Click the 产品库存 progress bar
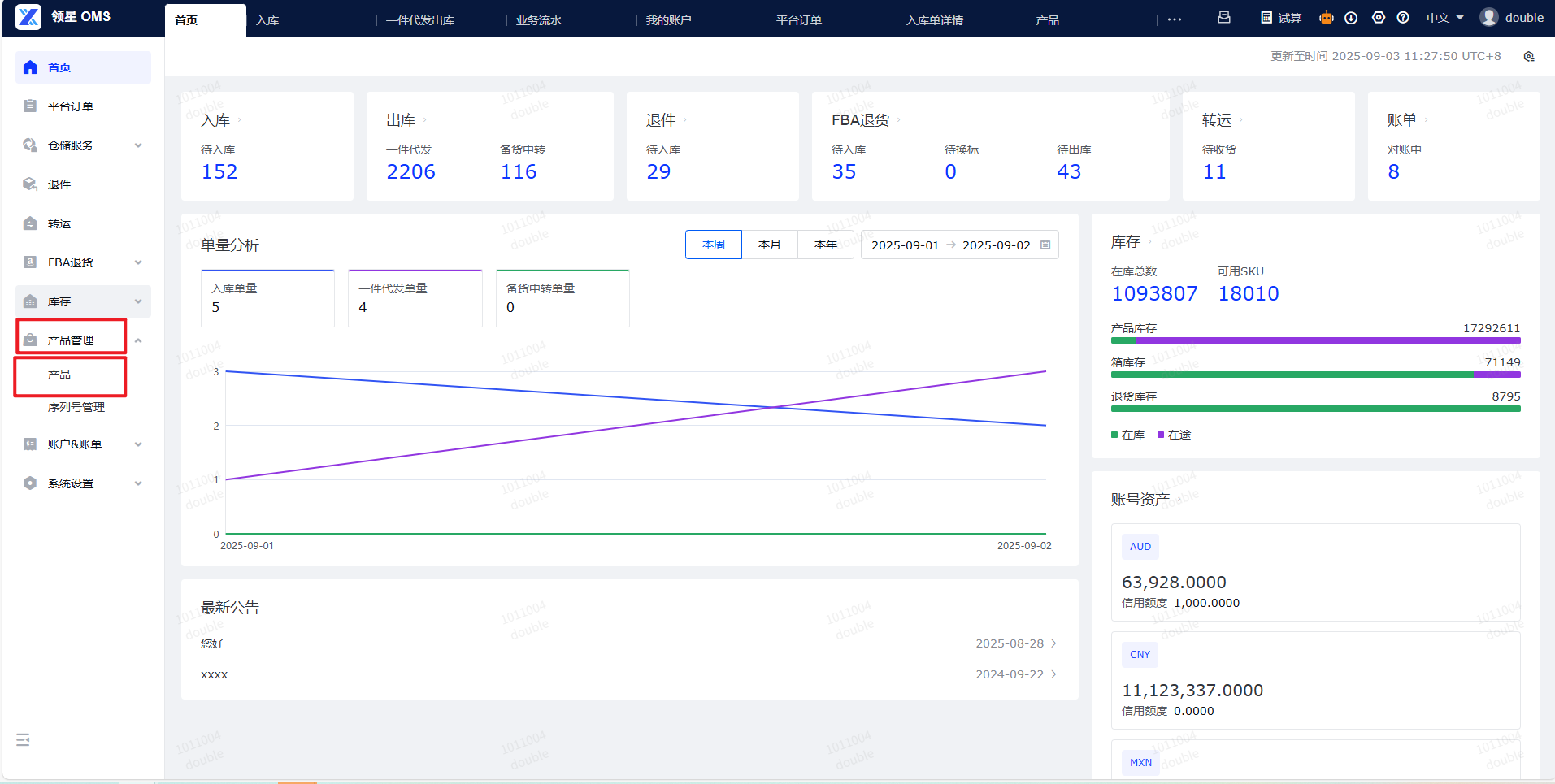 pos(1316,340)
